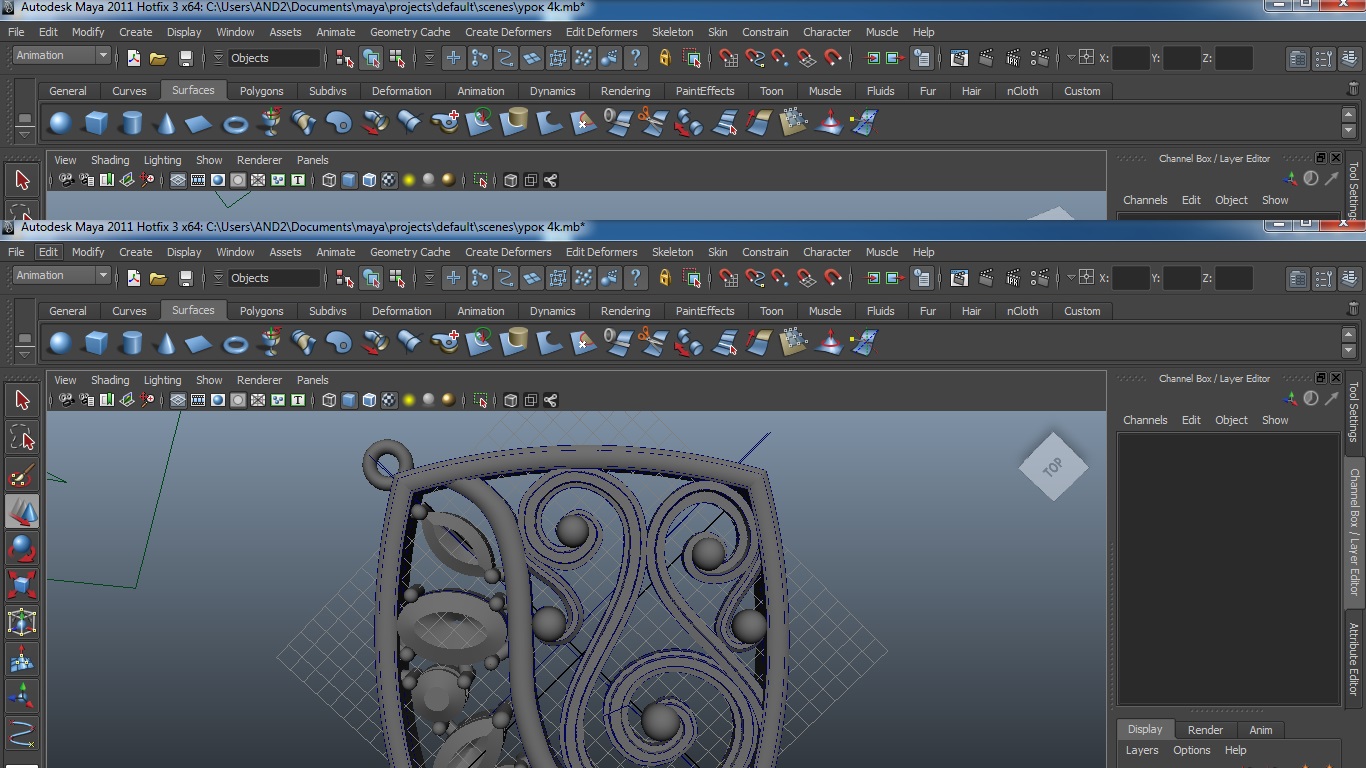This screenshot has height=768, width=1366.
Task: Toggle lock selection padlock in lower window
Action: (x=664, y=278)
